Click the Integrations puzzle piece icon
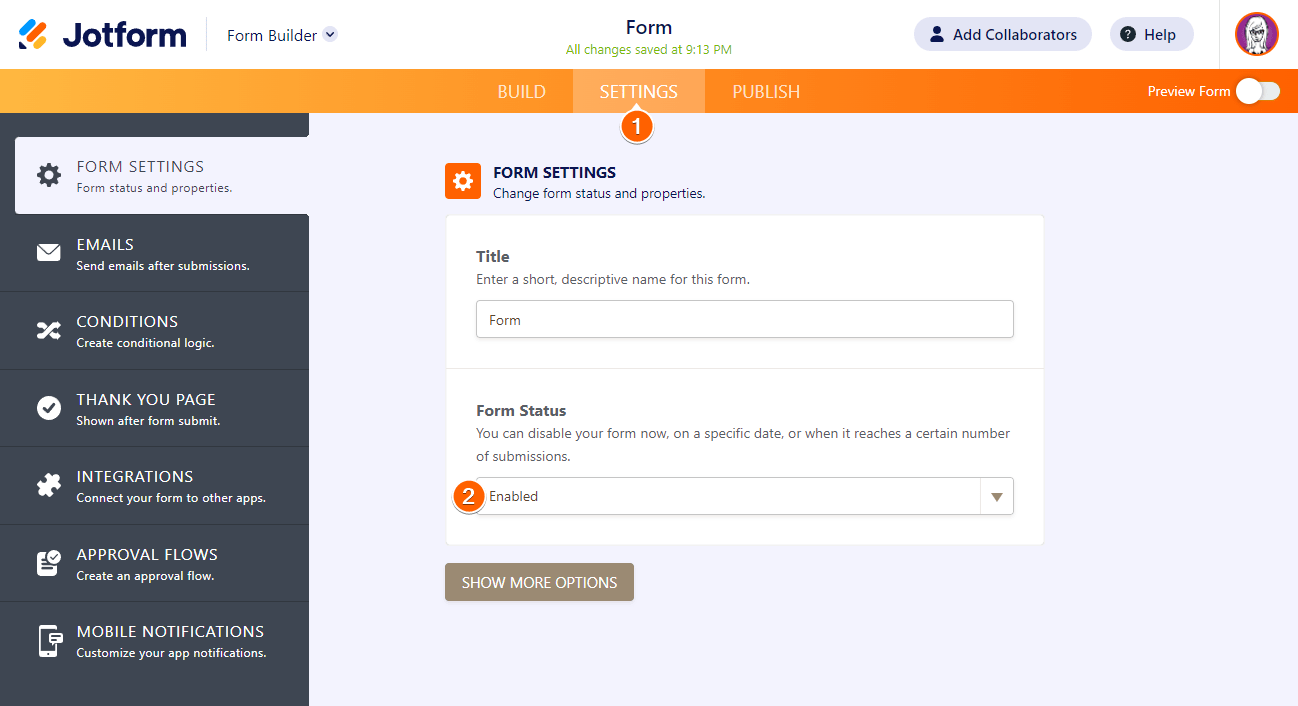Image resolution: width=1298 pixels, height=706 pixels. click(48, 485)
